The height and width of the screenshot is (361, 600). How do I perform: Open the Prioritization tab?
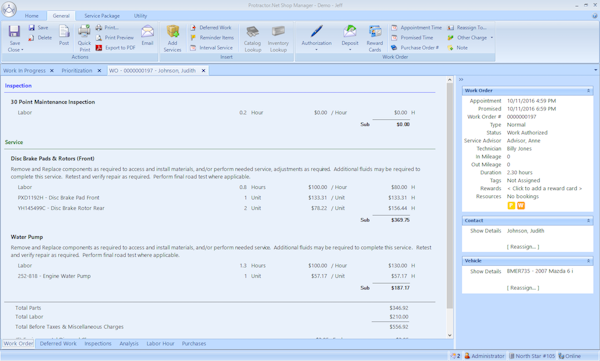77,70
